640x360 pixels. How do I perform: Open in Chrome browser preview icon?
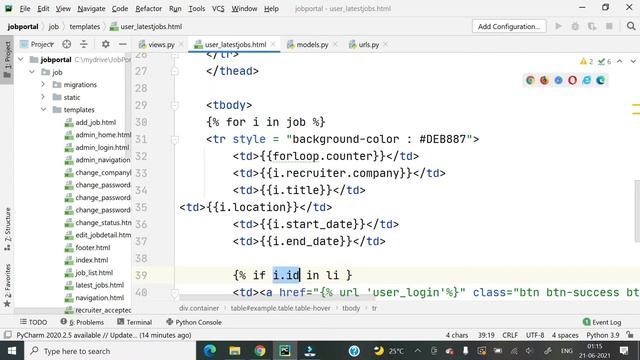click(530, 80)
